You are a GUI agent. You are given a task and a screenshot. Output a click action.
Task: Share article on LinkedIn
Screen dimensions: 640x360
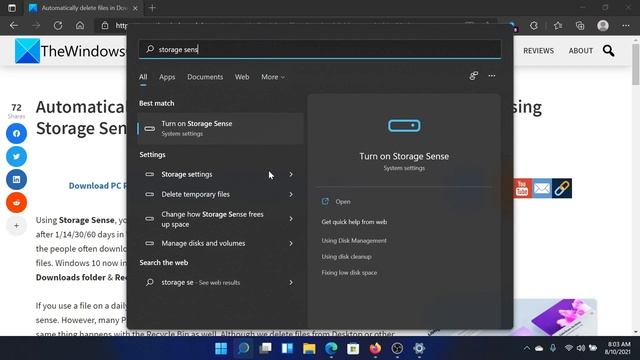click(x=16, y=180)
